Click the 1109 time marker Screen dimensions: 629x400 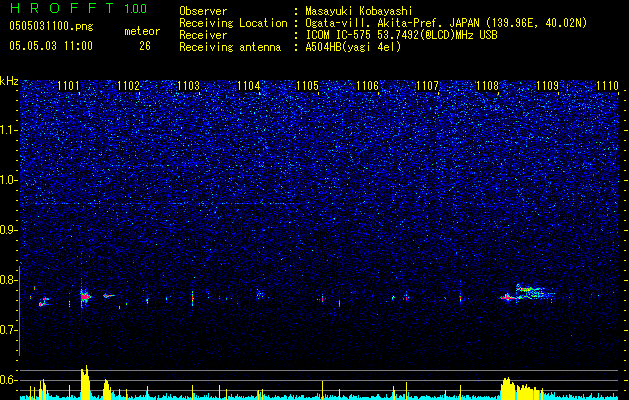[547, 86]
